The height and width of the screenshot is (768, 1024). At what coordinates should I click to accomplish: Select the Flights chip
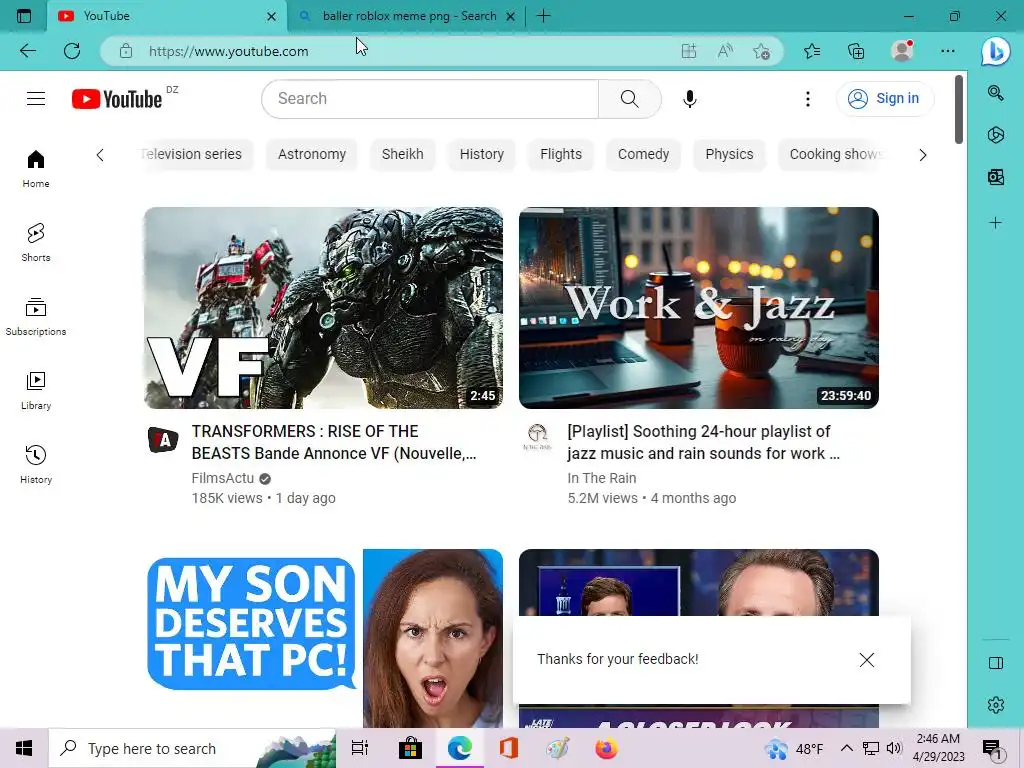560,154
